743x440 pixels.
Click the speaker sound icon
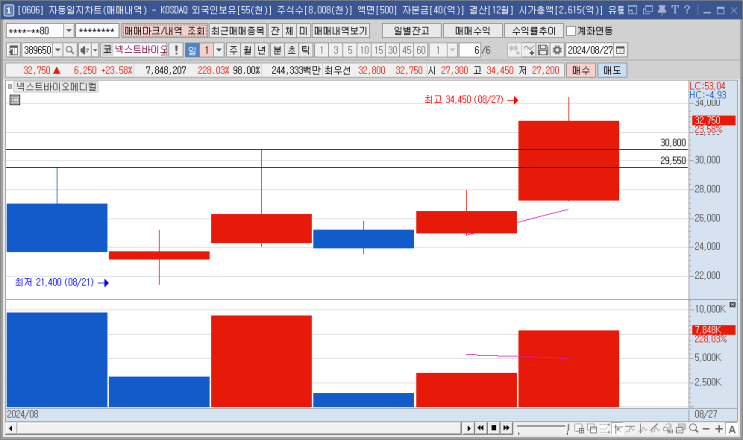click(84, 50)
